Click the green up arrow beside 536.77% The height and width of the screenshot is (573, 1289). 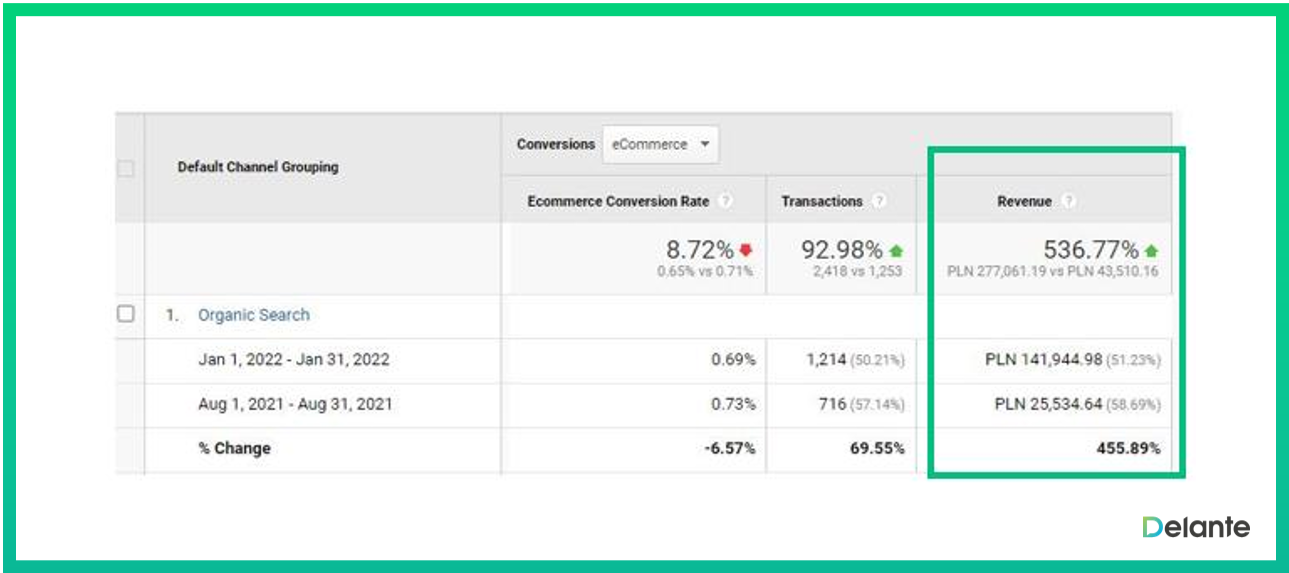click(x=1151, y=251)
